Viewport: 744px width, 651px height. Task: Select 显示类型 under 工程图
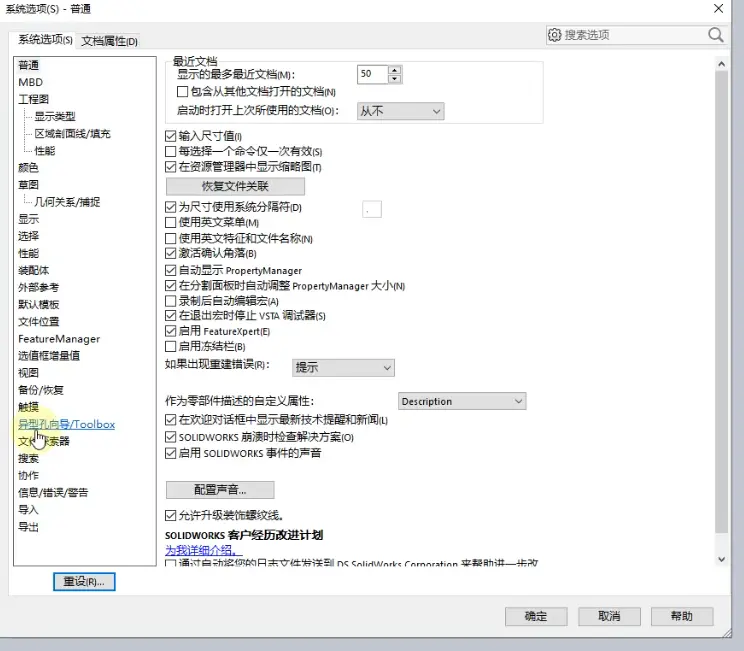(x=55, y=116)
